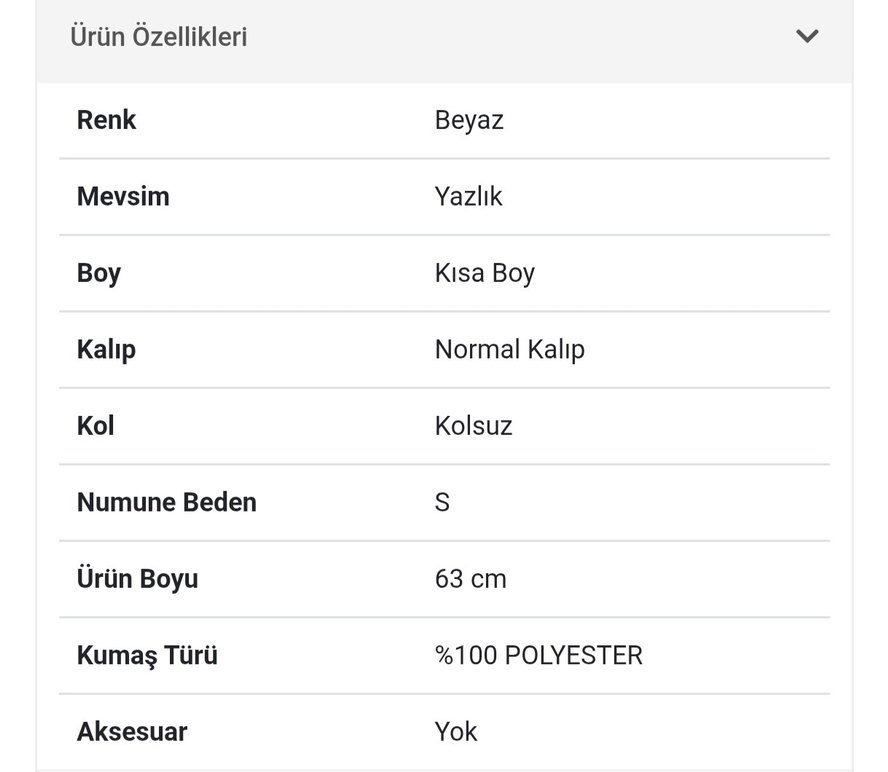Select Yok next to Aksesuar
This screenshot has height=772, width=888.
point(456,731)
